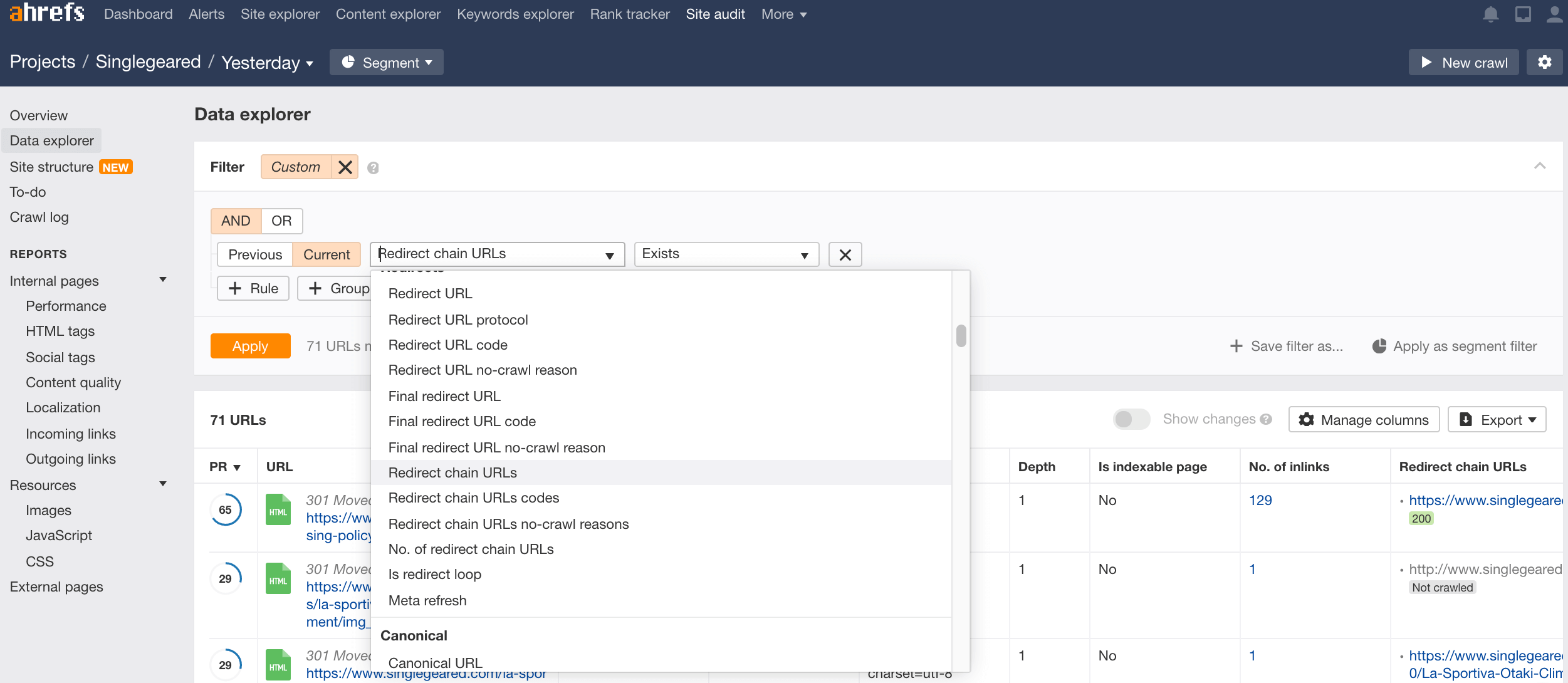Screen dimensions: 1568x683
Task: Open the Export dropdown
Action: (x=1497, y=419)
